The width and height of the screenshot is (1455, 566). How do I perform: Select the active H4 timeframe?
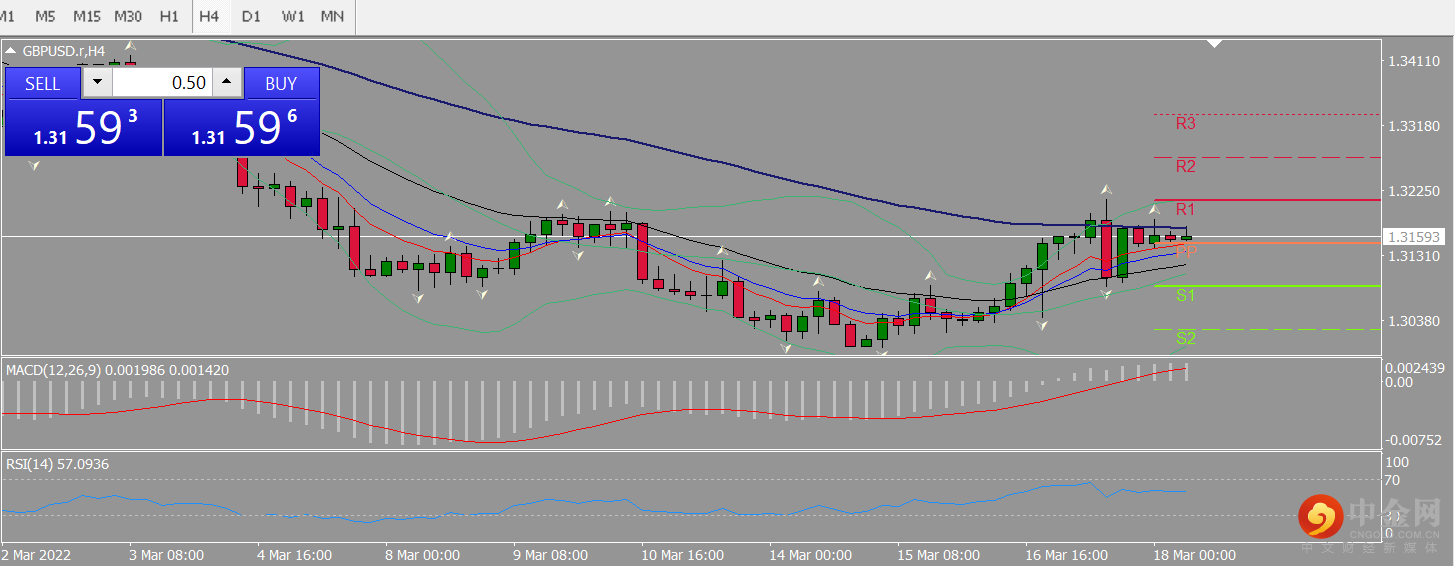pyautogui.click(x=209, y=17)
